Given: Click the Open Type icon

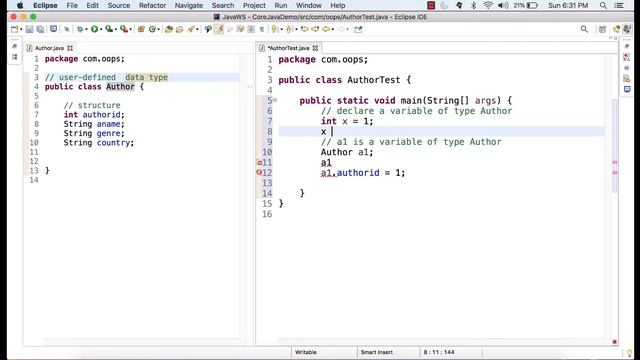Looking at the screenshot, I should click(x=169, y=29).
